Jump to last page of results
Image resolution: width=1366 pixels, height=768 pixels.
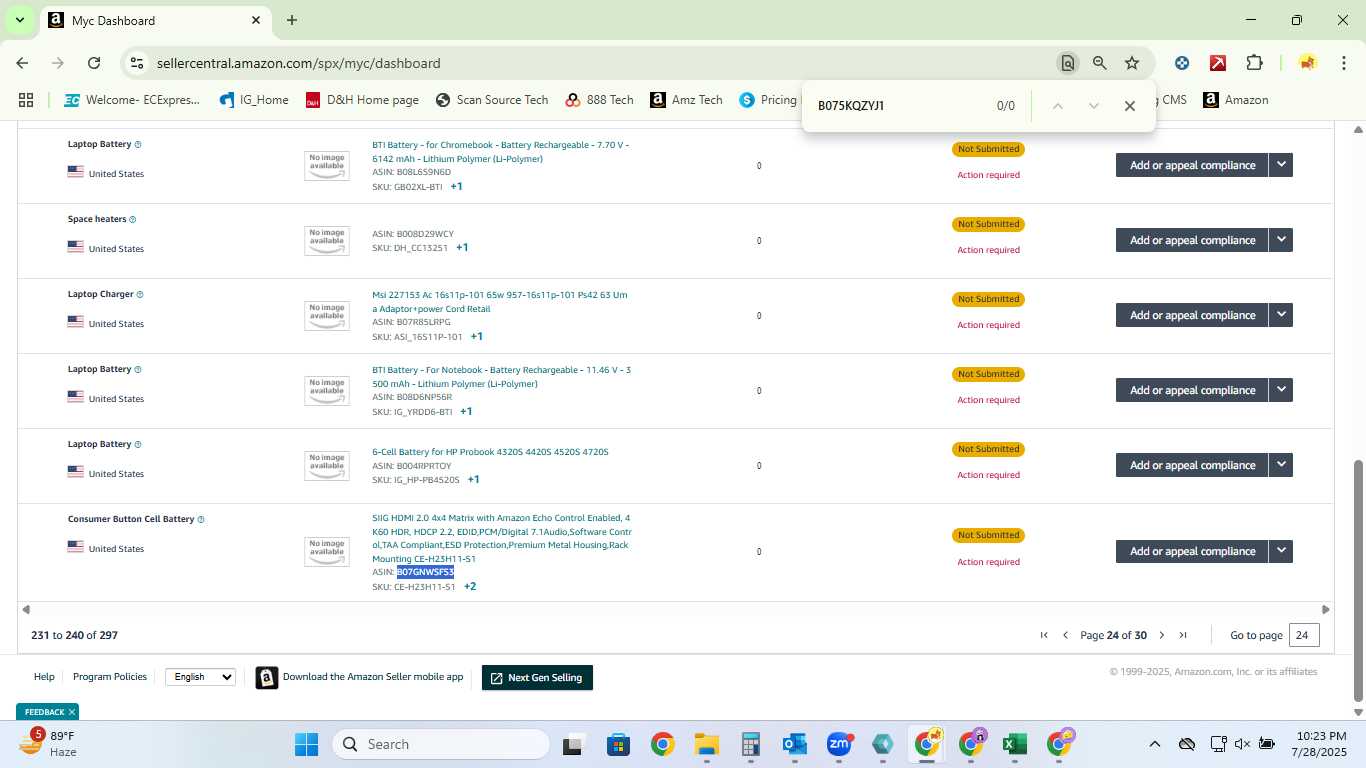(x=1183, y=635)
